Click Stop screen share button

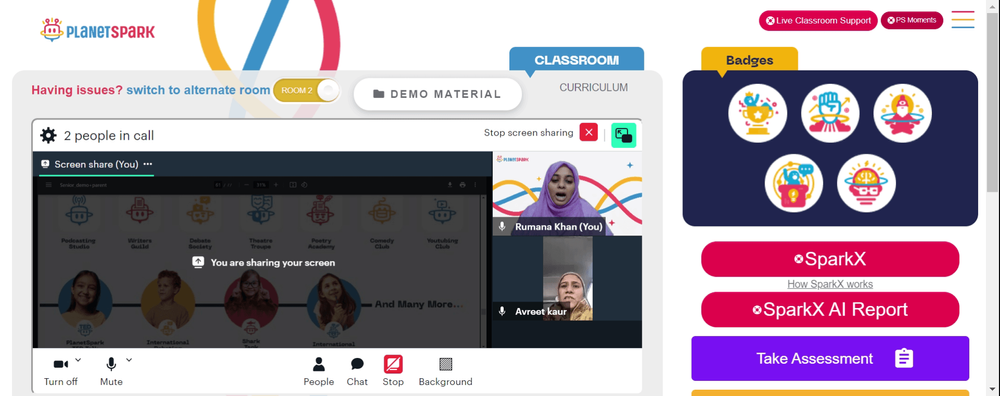click(393, 371)
